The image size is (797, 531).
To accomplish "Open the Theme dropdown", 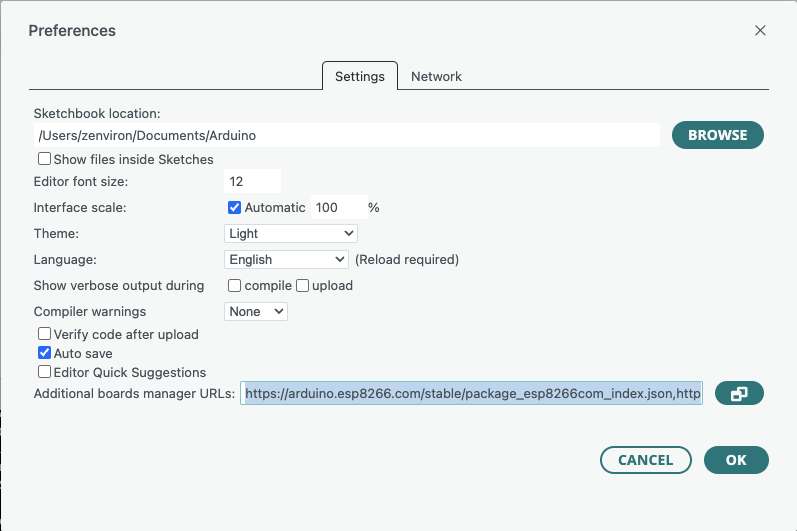I will click(291, 233).
